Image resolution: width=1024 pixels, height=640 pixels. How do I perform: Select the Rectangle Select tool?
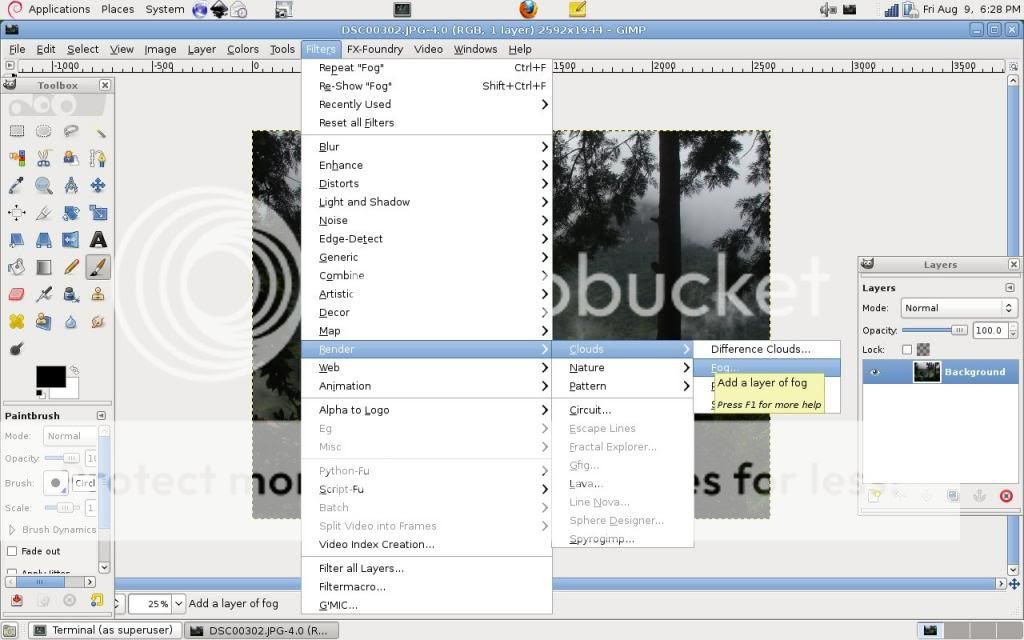coord(15,130)
